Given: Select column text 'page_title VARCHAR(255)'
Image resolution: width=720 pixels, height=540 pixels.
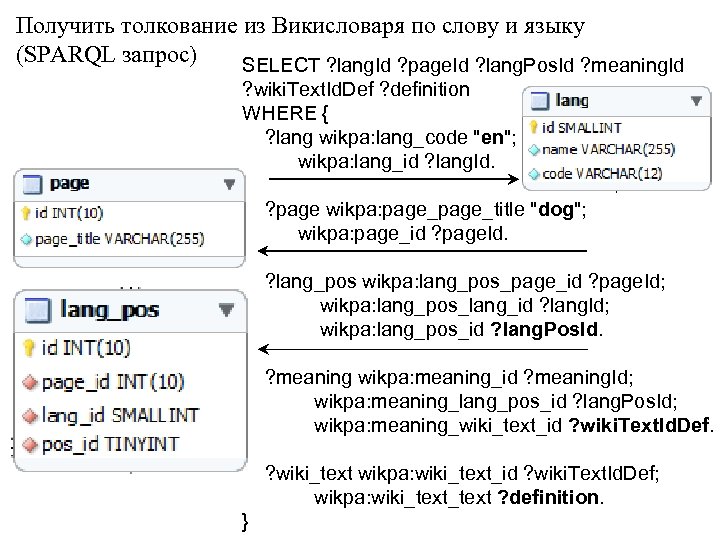Looking at the screenshot, I should click(119, 239).
